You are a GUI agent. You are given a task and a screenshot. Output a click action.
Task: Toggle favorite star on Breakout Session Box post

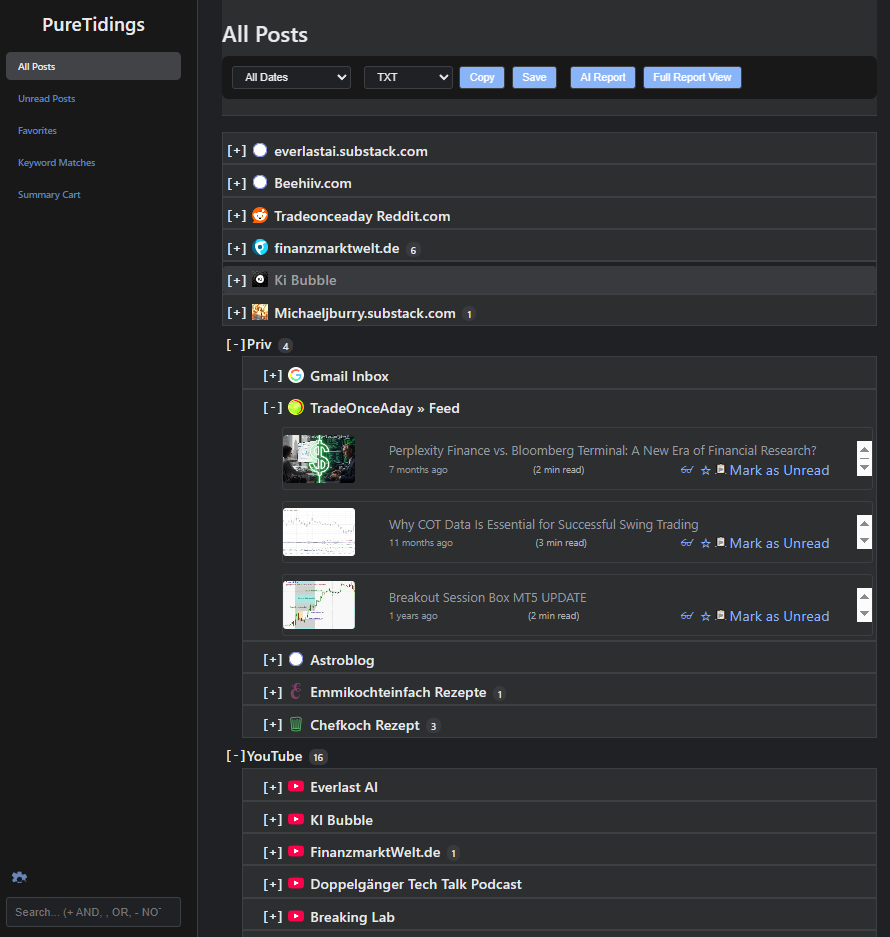point(705,617)
